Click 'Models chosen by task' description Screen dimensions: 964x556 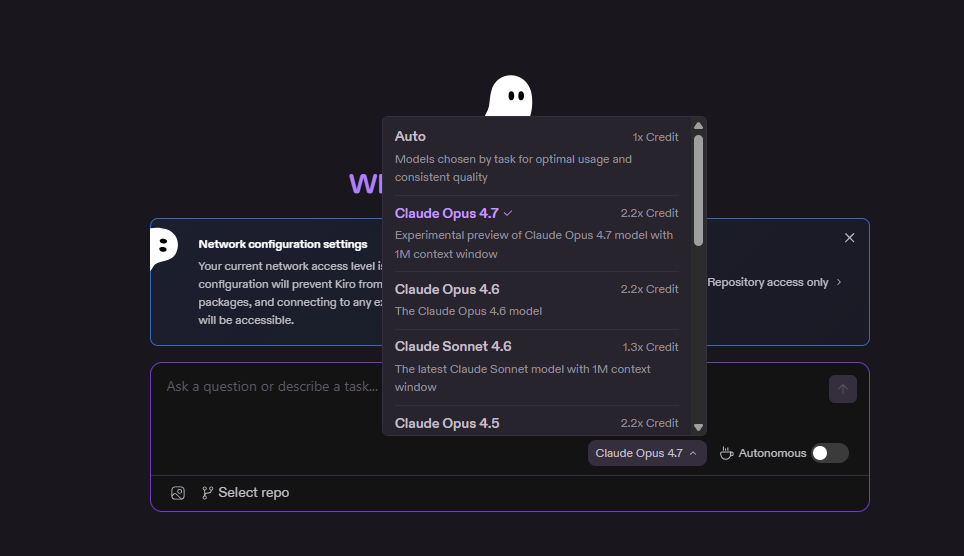(513, 168)
